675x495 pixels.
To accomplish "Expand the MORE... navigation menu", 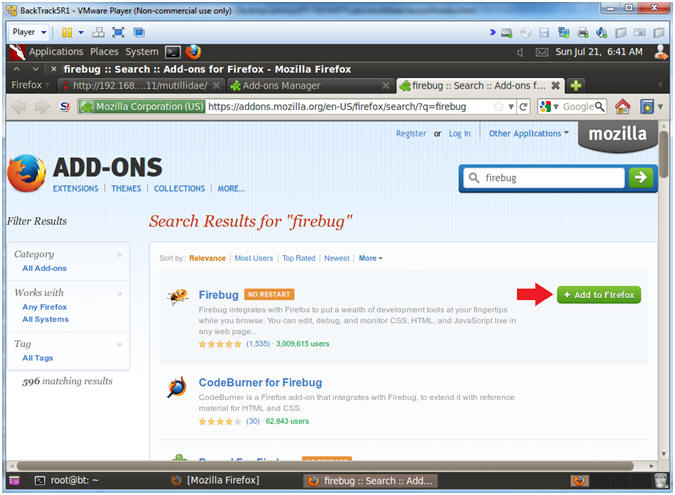I will click(231, 189).
